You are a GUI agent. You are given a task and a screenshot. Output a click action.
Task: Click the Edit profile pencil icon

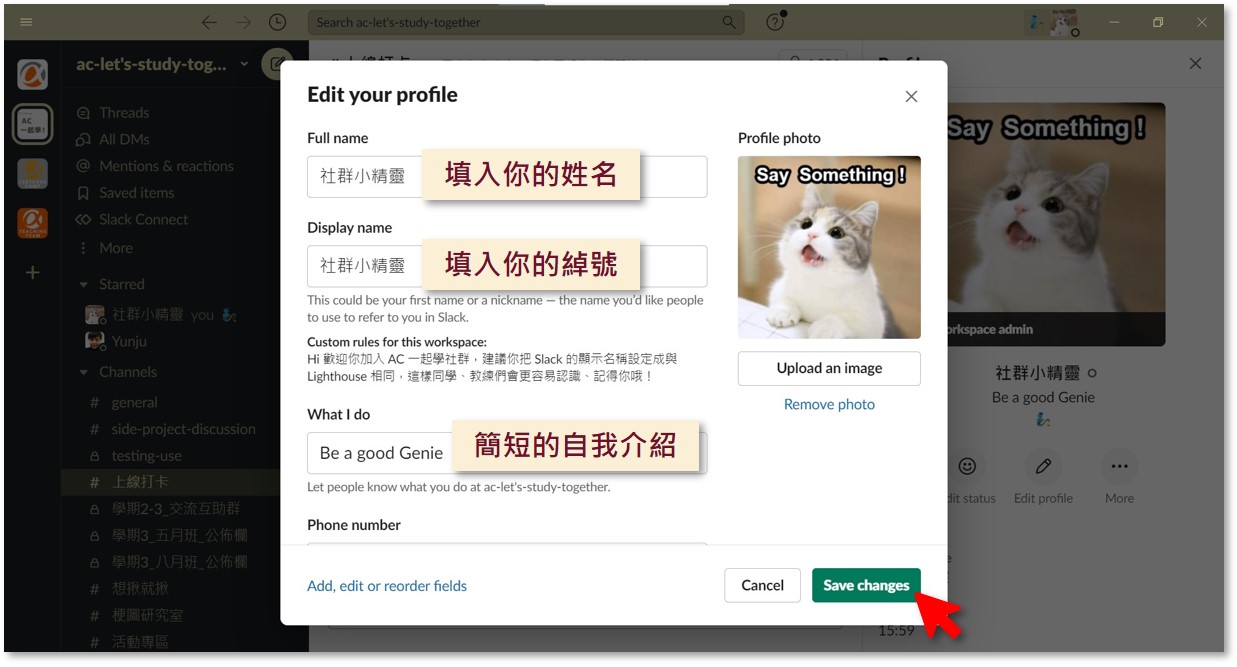[1043, 466]
